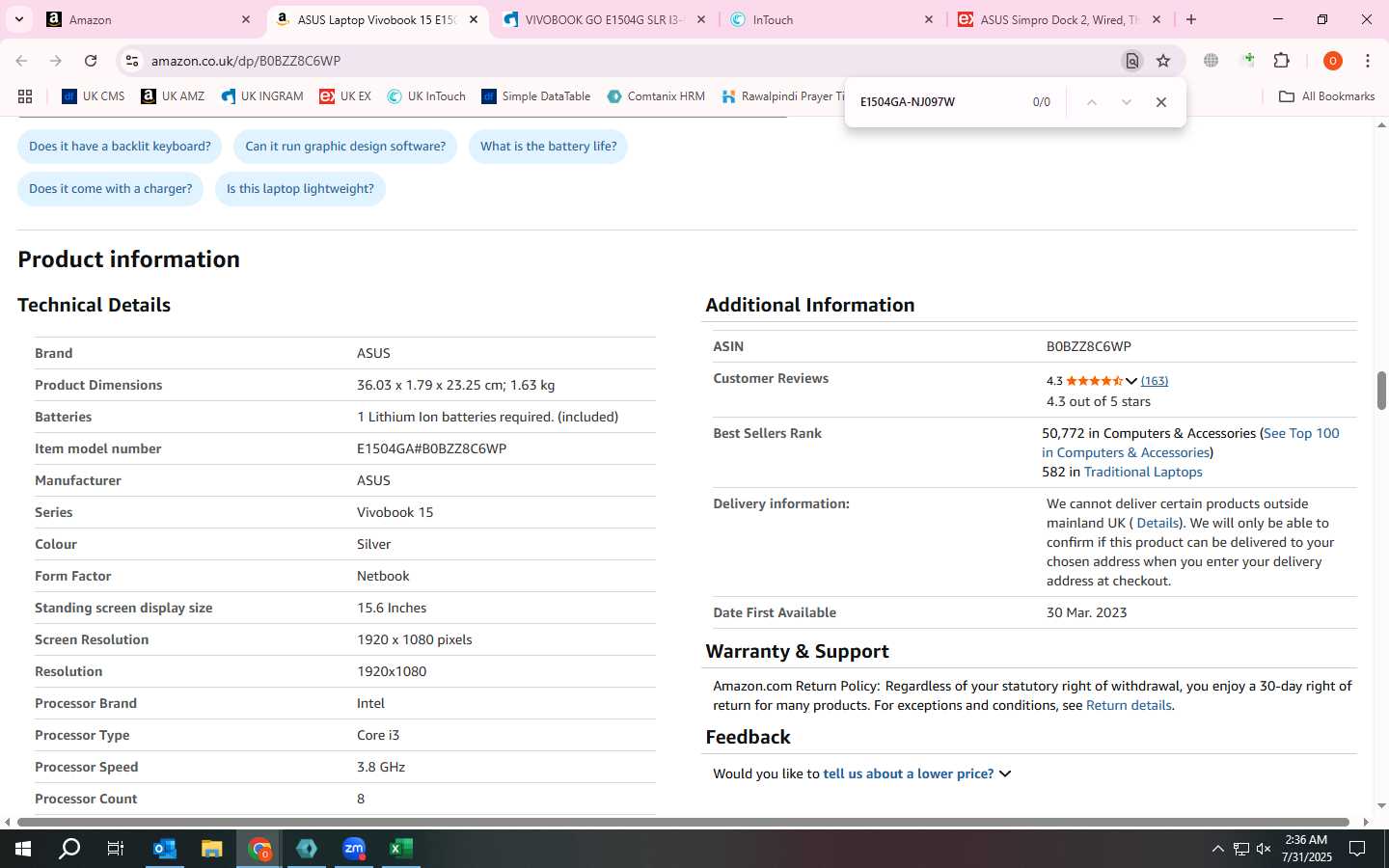Open the apps grid in bookmarks bar

pyautogui.click(x=25, y=96)
